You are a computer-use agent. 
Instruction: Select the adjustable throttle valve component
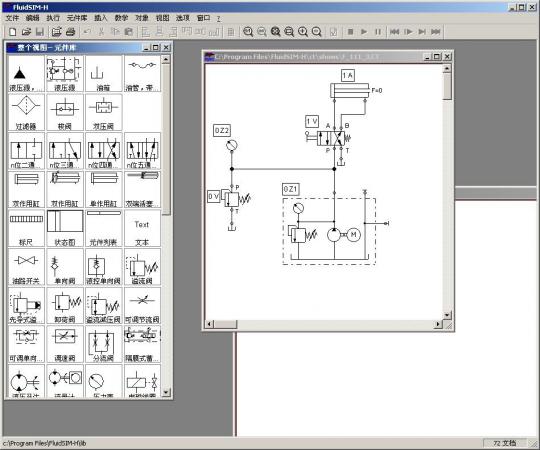[x=142, y=305]
